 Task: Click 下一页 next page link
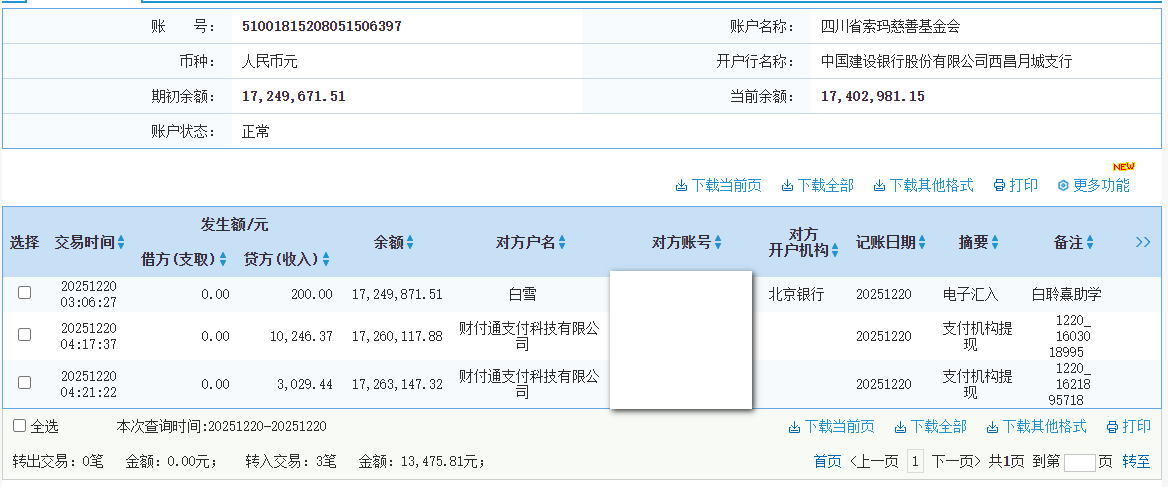pos(957,462)
